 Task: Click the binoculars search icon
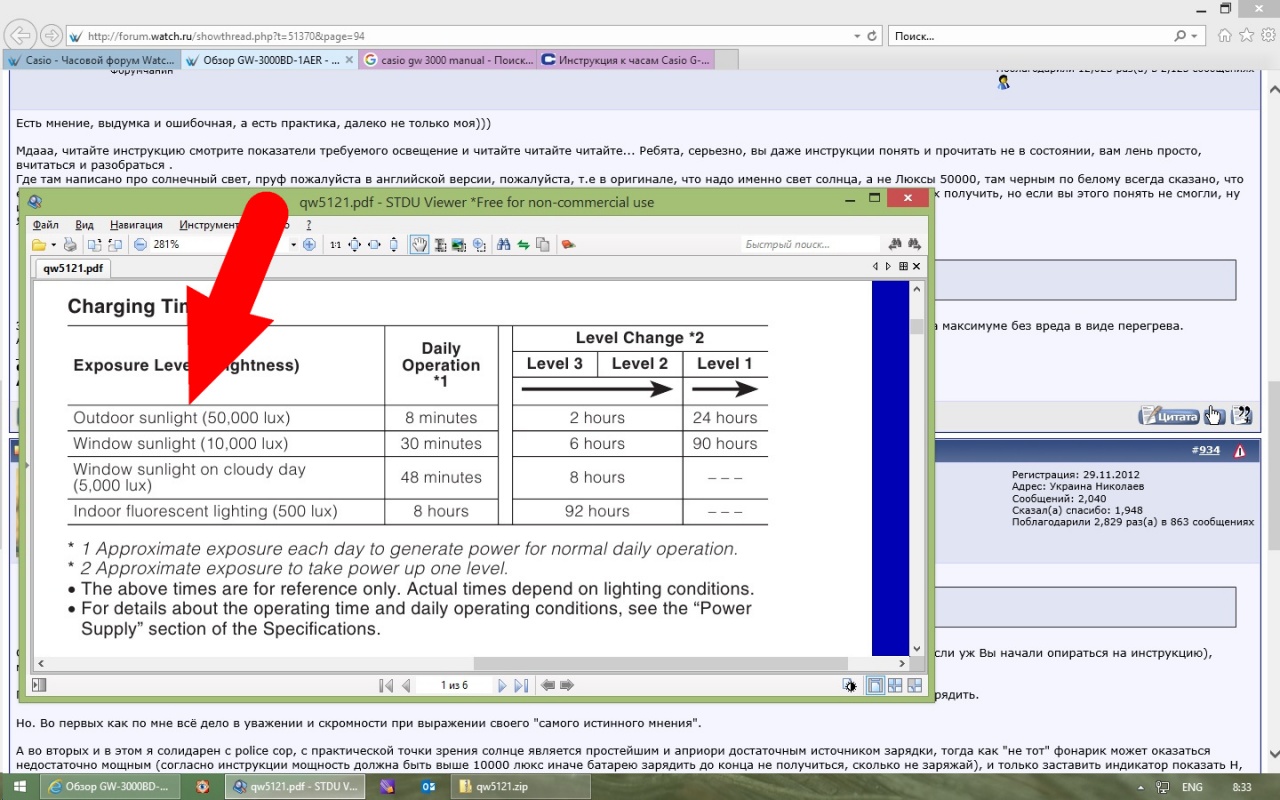(504, 244)
